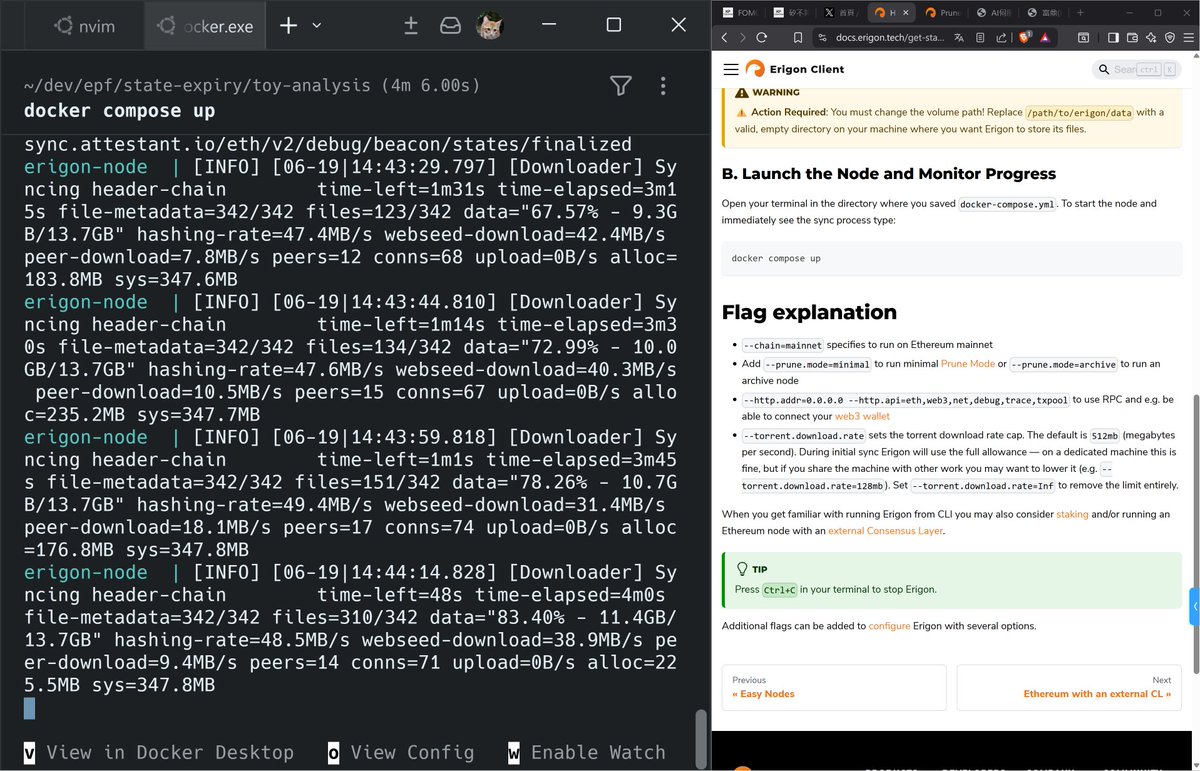Switch to the Prune browser tab

pos(943,13)
